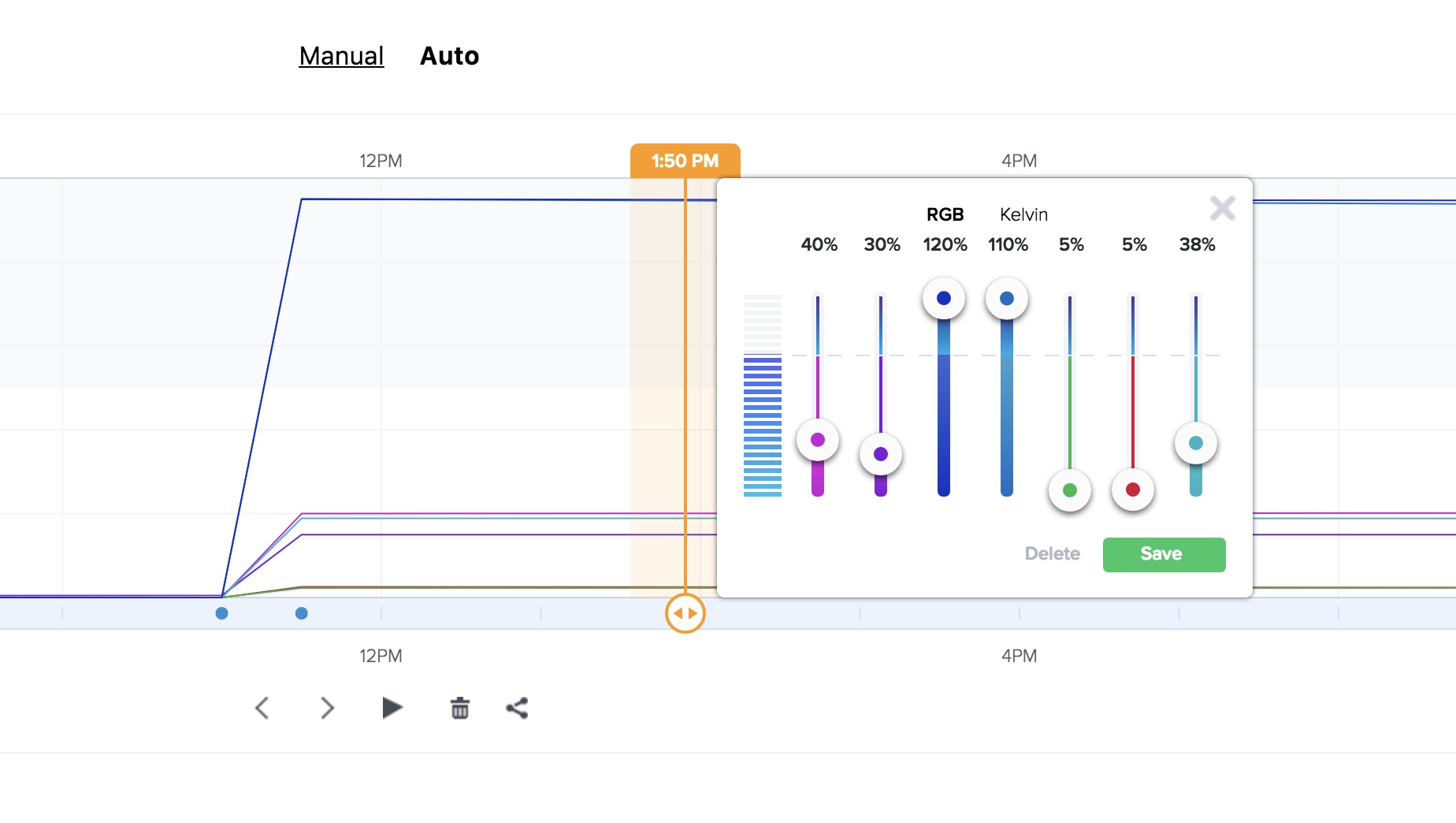Click the Delete button in popup

point(1052,554)
